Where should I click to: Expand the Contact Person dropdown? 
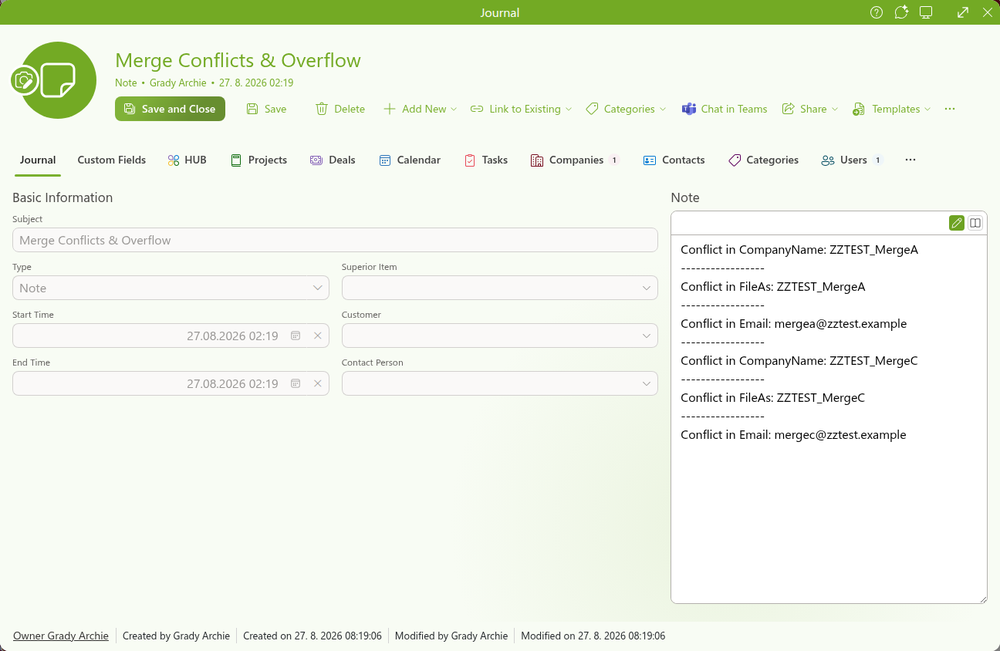tap(499, 384)
